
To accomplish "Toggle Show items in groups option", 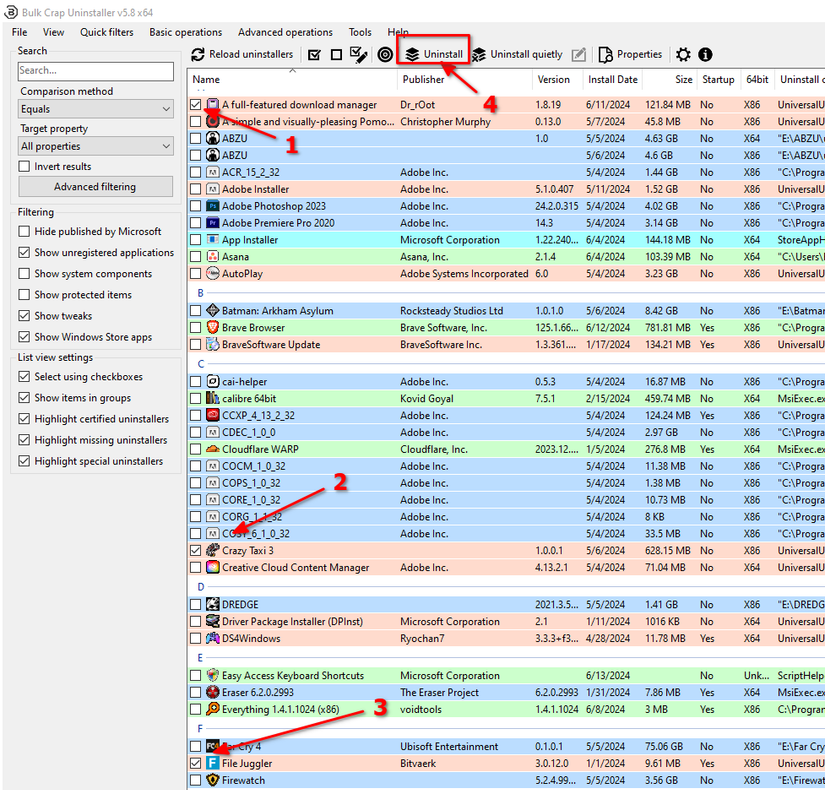I will (24, 397).
